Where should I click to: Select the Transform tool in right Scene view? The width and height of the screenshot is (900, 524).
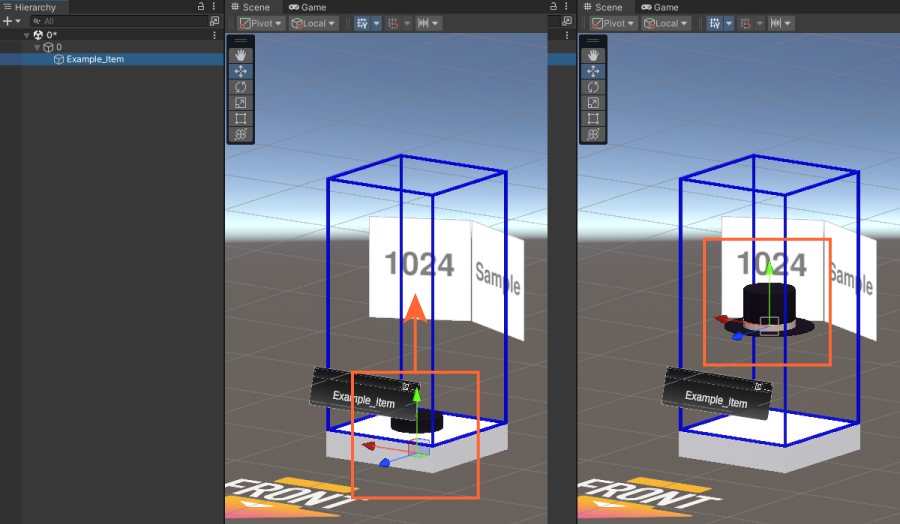[x=593, y=134]
